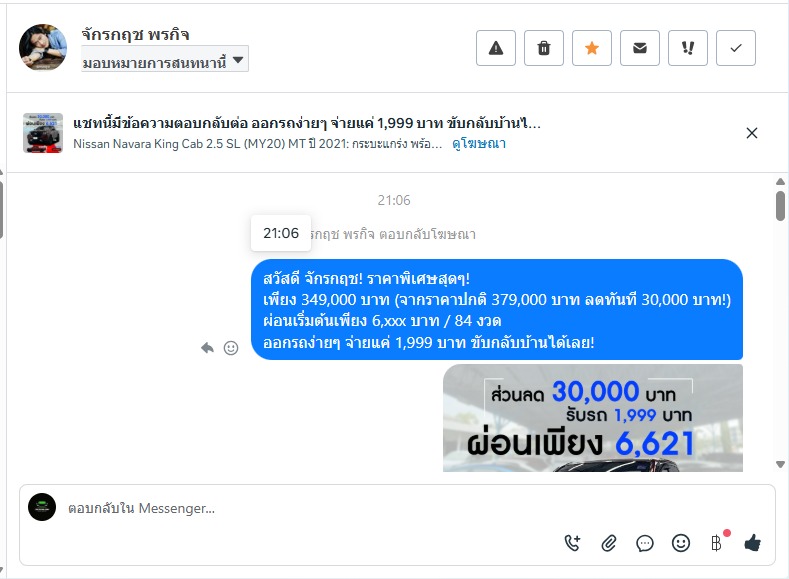Screen dimensions: 789x579
Task: Send a thumbs-up like
Action: point(752,543)
